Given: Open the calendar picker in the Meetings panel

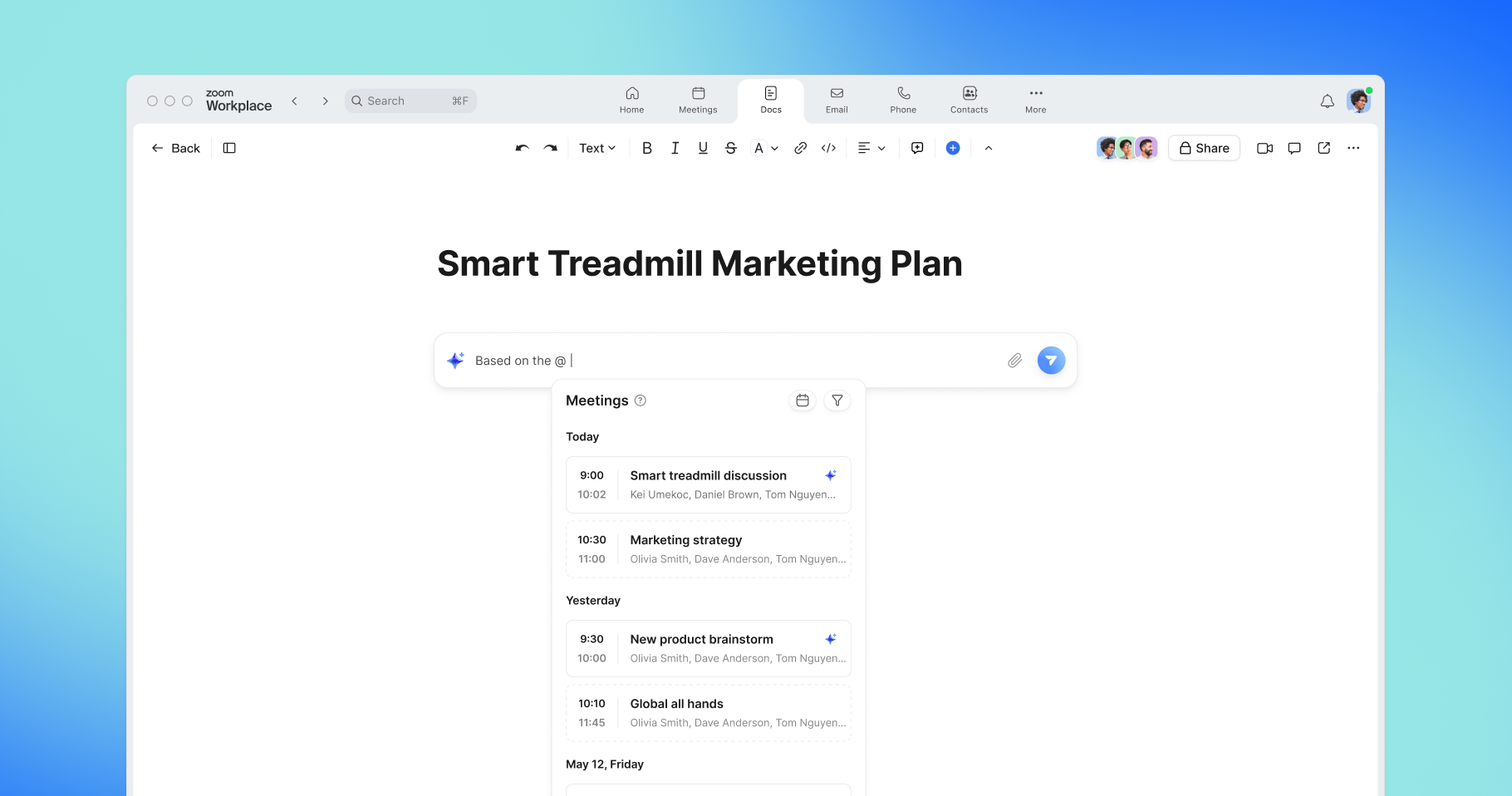Looking at the screenshot, I should (802, 400).
